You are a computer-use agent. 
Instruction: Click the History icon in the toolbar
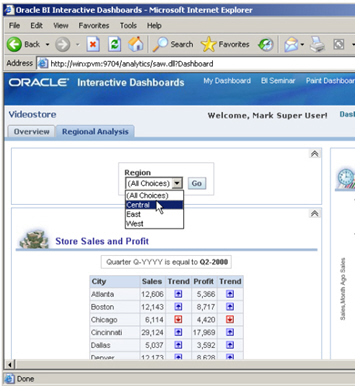pos(266,45)
